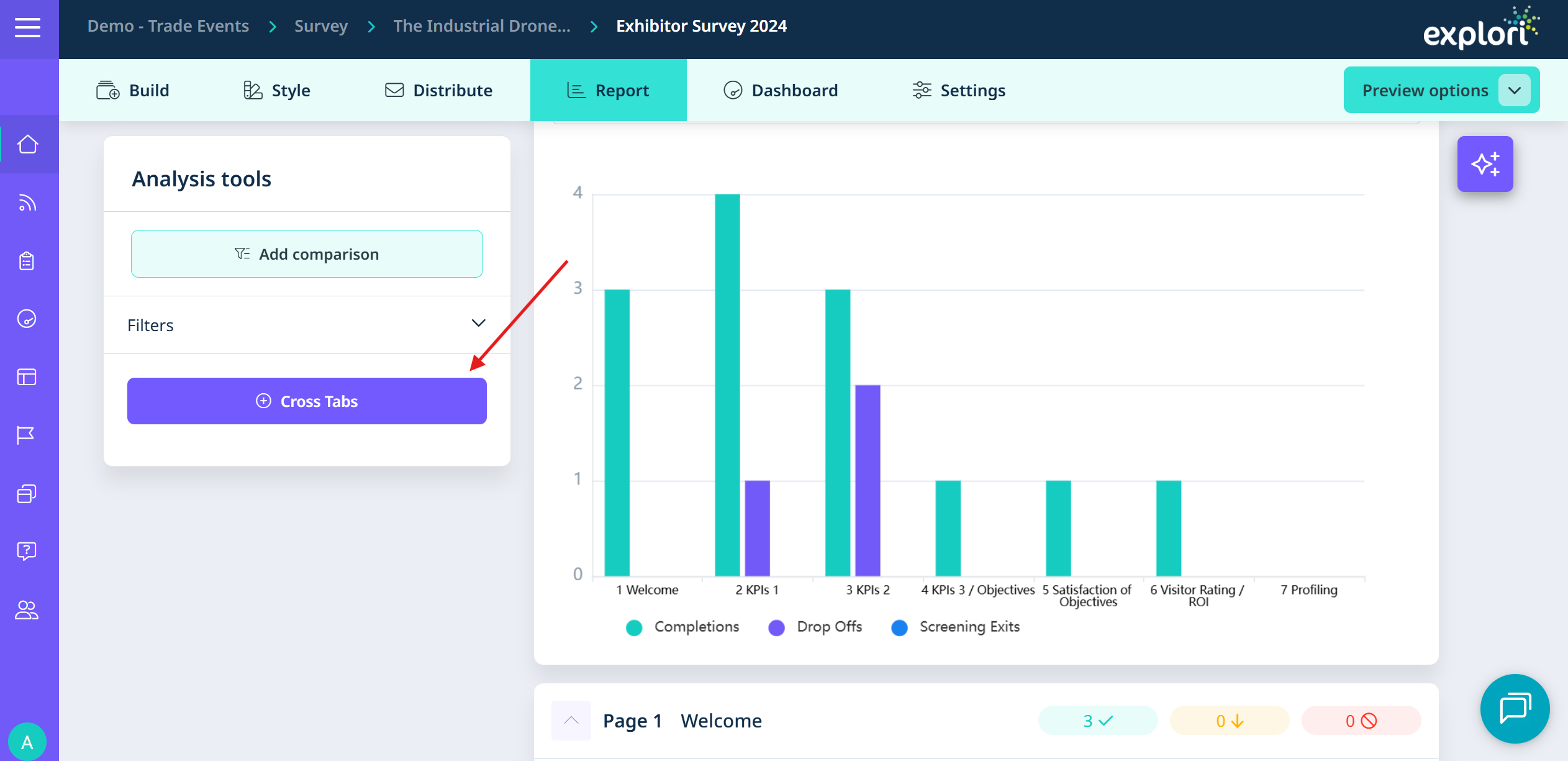Click the help question sidebar icon
This screenshot has height=761, width=1568.
[x=27, y=551]
